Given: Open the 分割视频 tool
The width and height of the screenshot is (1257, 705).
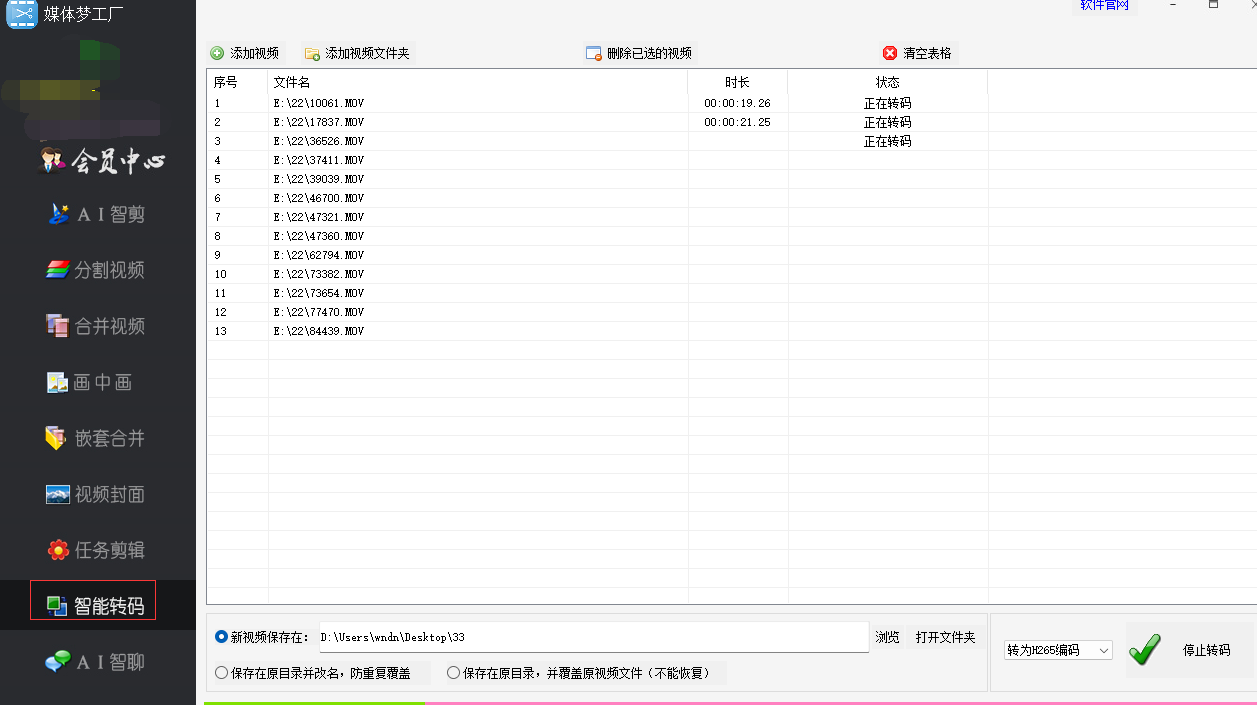Looking at the screenshot, I should pos(97,270).
